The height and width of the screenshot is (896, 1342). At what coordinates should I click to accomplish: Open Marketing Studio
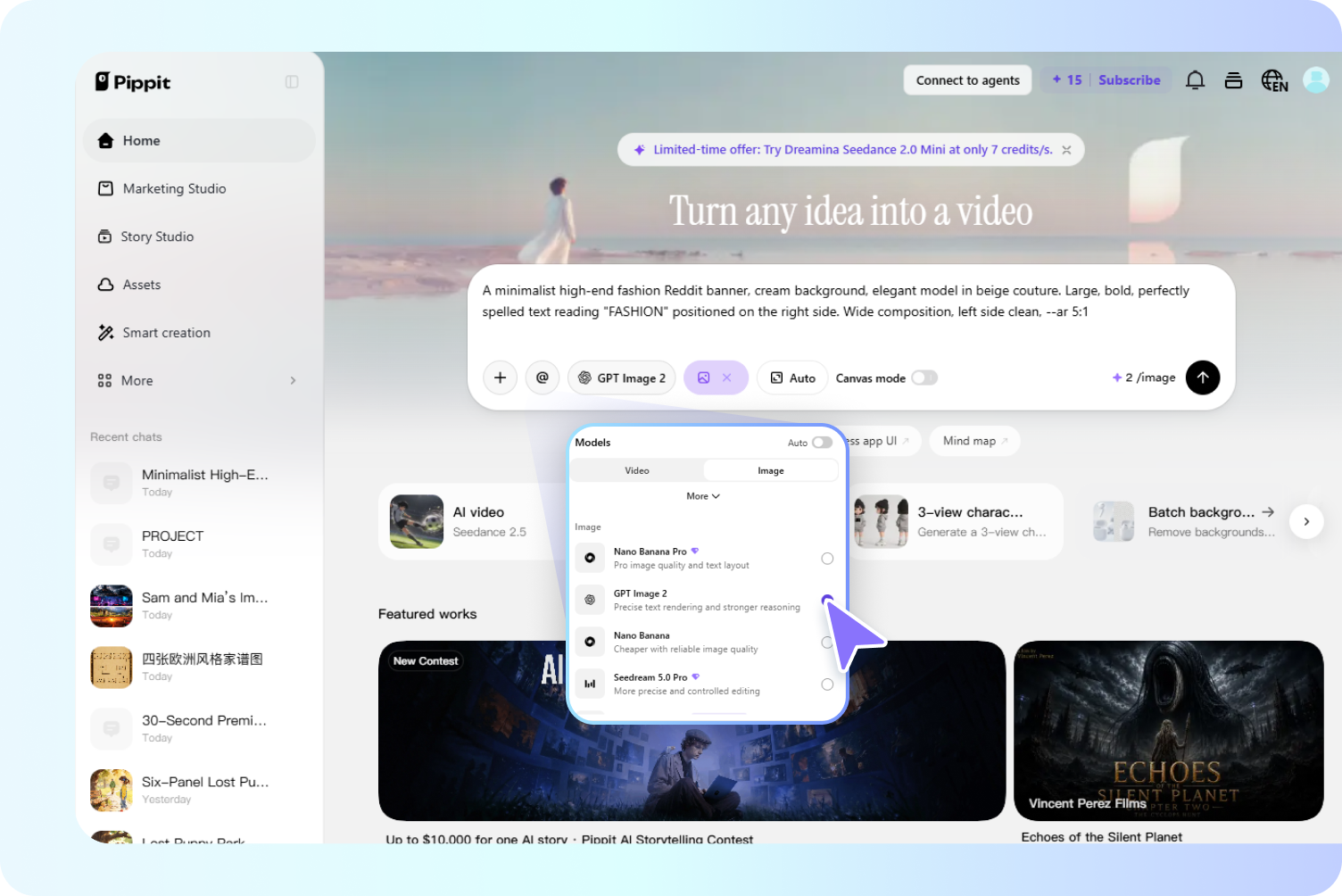pos(200,188)
